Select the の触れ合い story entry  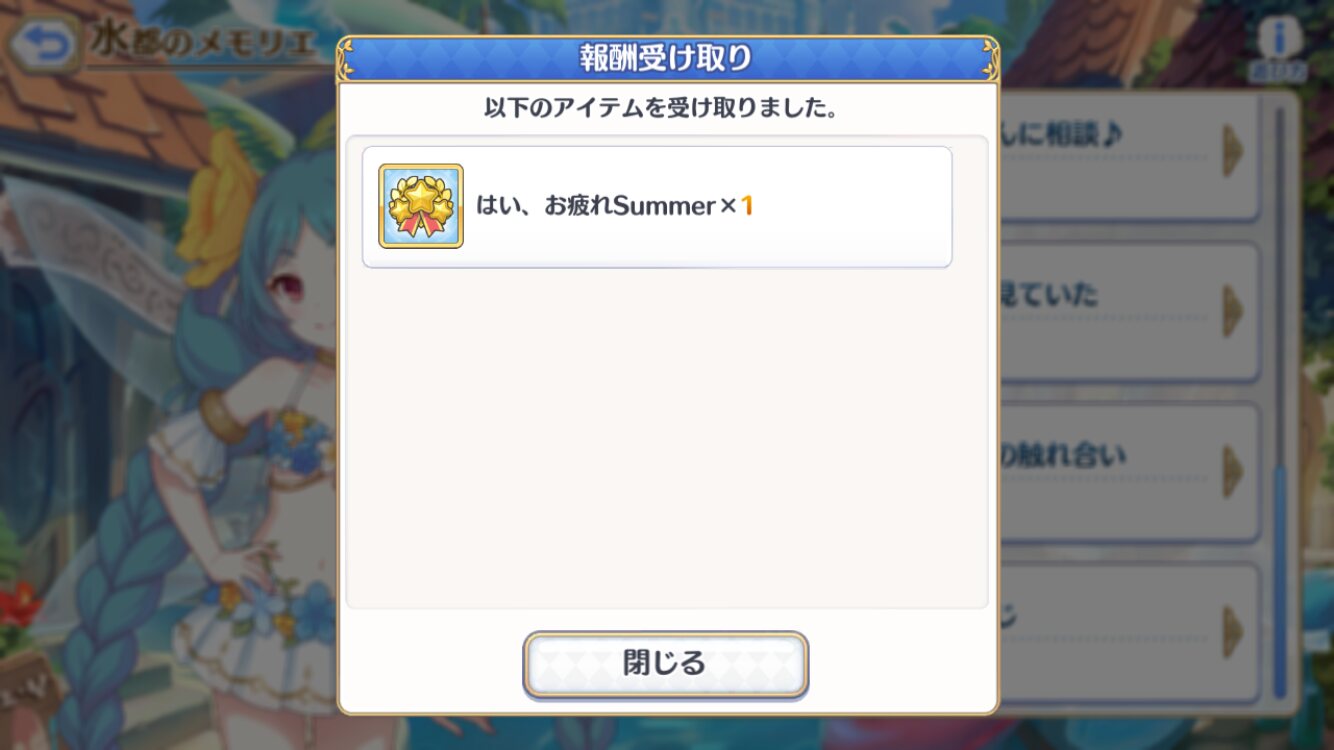tap(1130, 472)
